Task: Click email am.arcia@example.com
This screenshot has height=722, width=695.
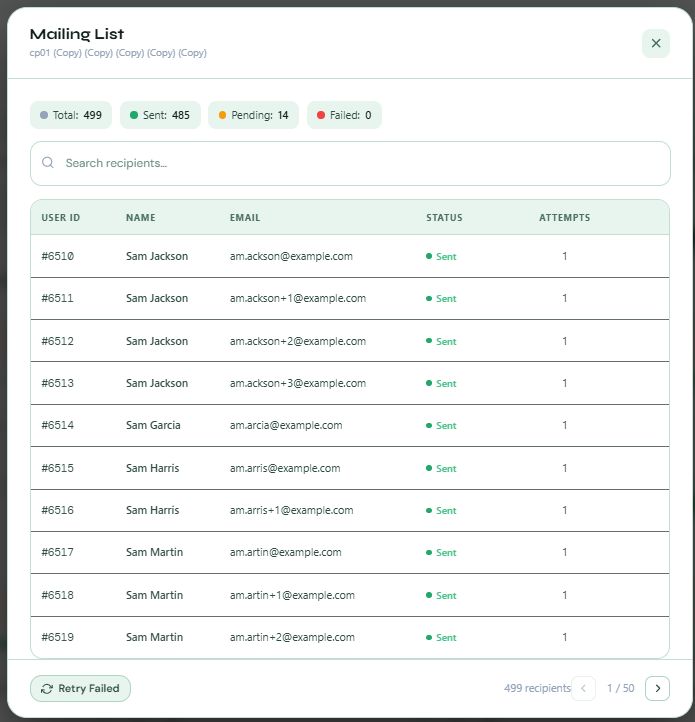Action: (x=286, y=425)
